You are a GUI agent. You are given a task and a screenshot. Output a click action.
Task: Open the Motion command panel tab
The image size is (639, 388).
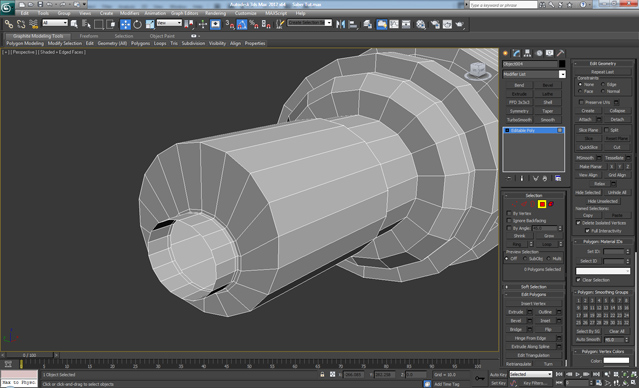tap(539, 53)
